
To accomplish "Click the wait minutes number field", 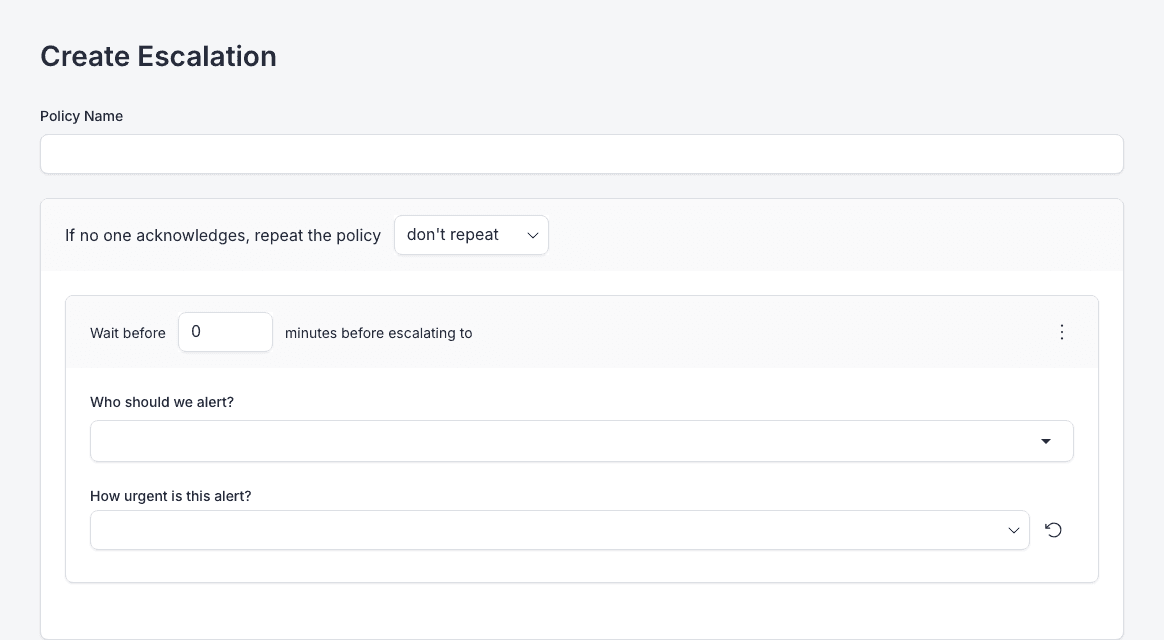I will tap(225, 332).
